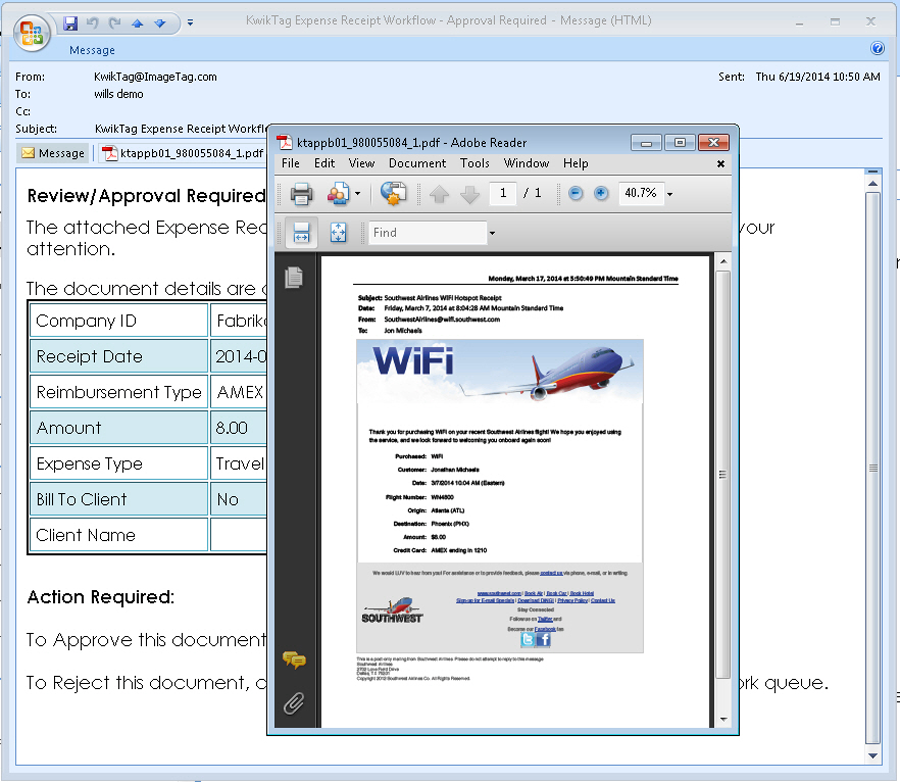Viewport: 900px width, 782px height.
Task: Expand the Collaborate dropdown arrow
Action: tap(358, 194)
